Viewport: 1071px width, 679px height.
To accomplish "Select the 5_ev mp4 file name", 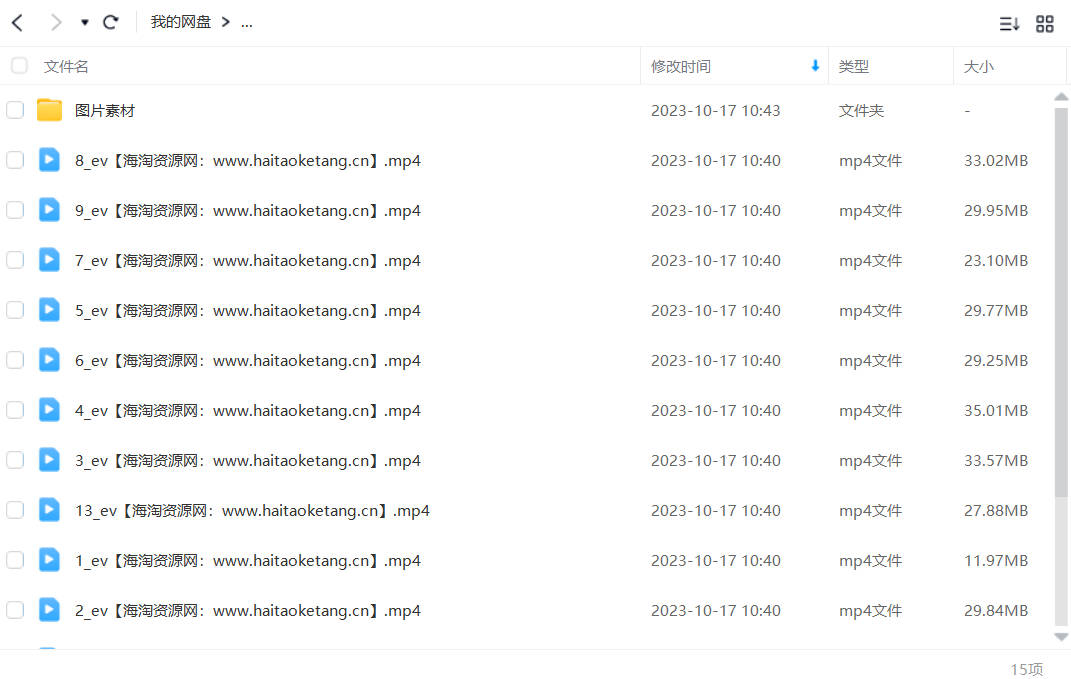I will (248, 311).
